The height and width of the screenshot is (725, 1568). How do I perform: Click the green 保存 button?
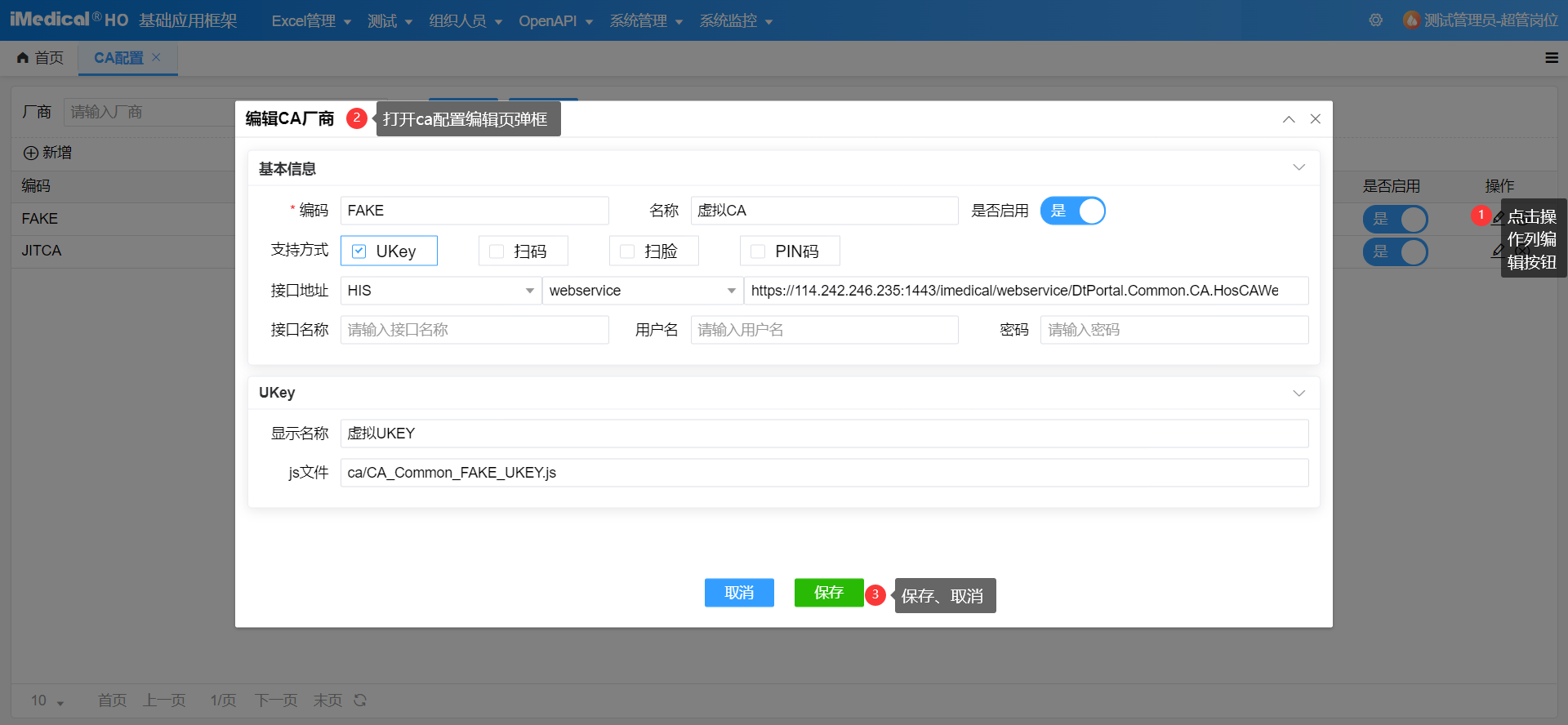[829, 593]
